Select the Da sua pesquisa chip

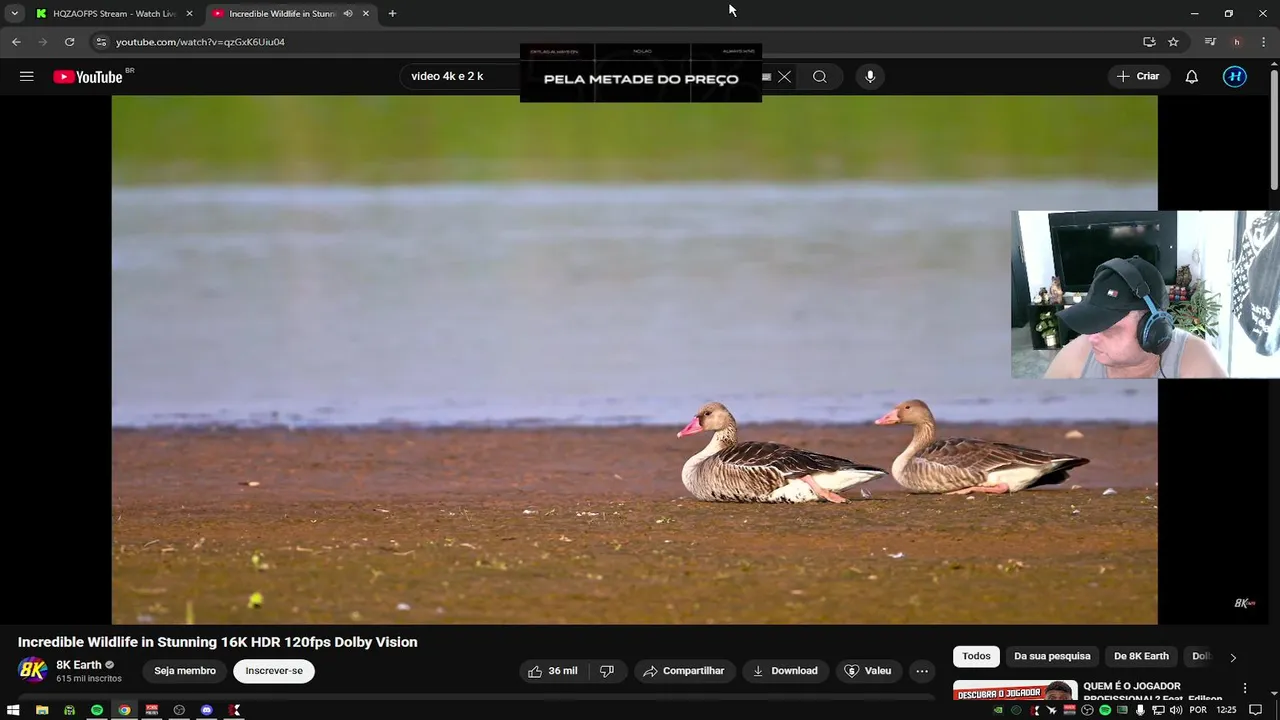point(1052,657)
